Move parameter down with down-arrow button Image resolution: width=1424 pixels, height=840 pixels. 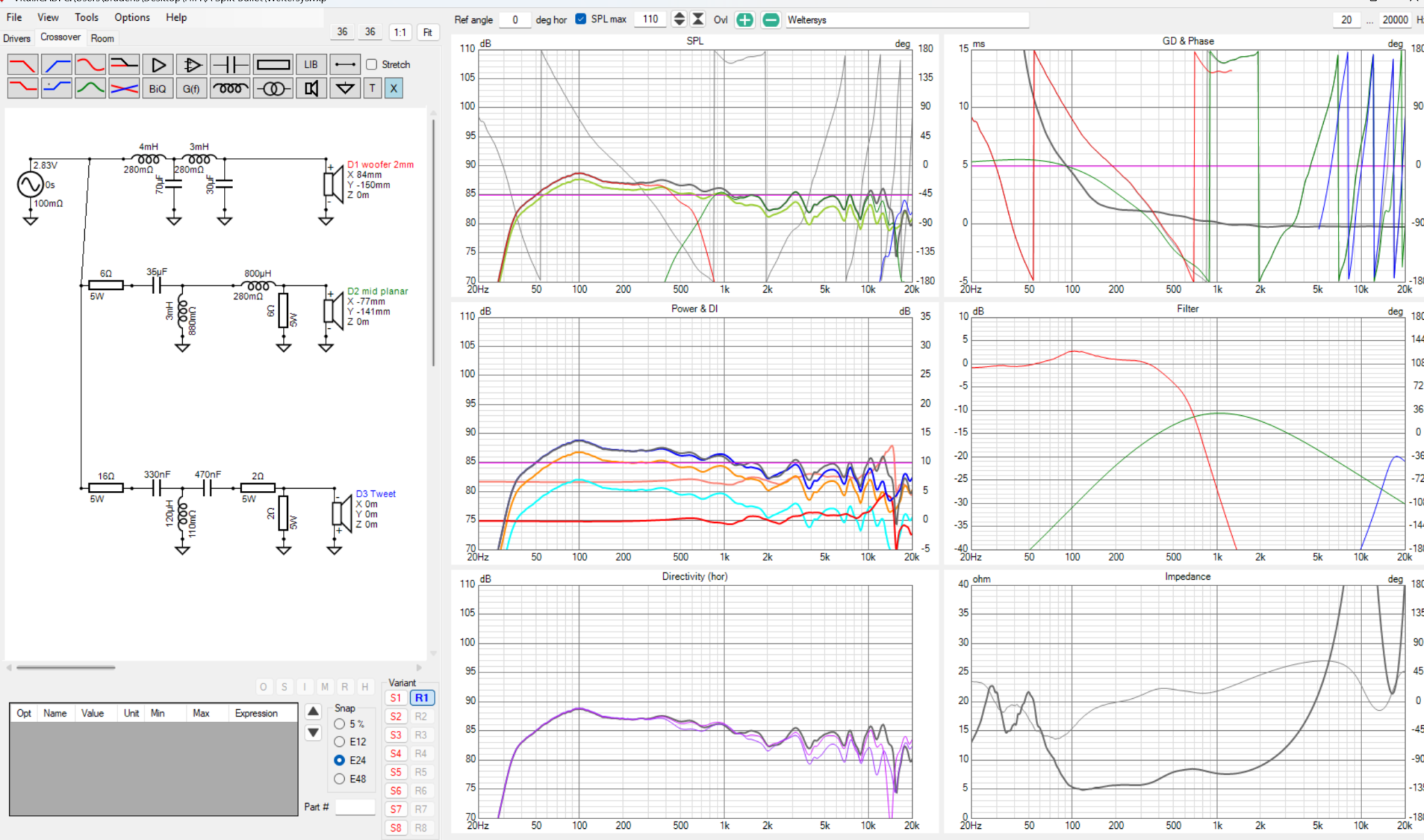pos(313,732)
